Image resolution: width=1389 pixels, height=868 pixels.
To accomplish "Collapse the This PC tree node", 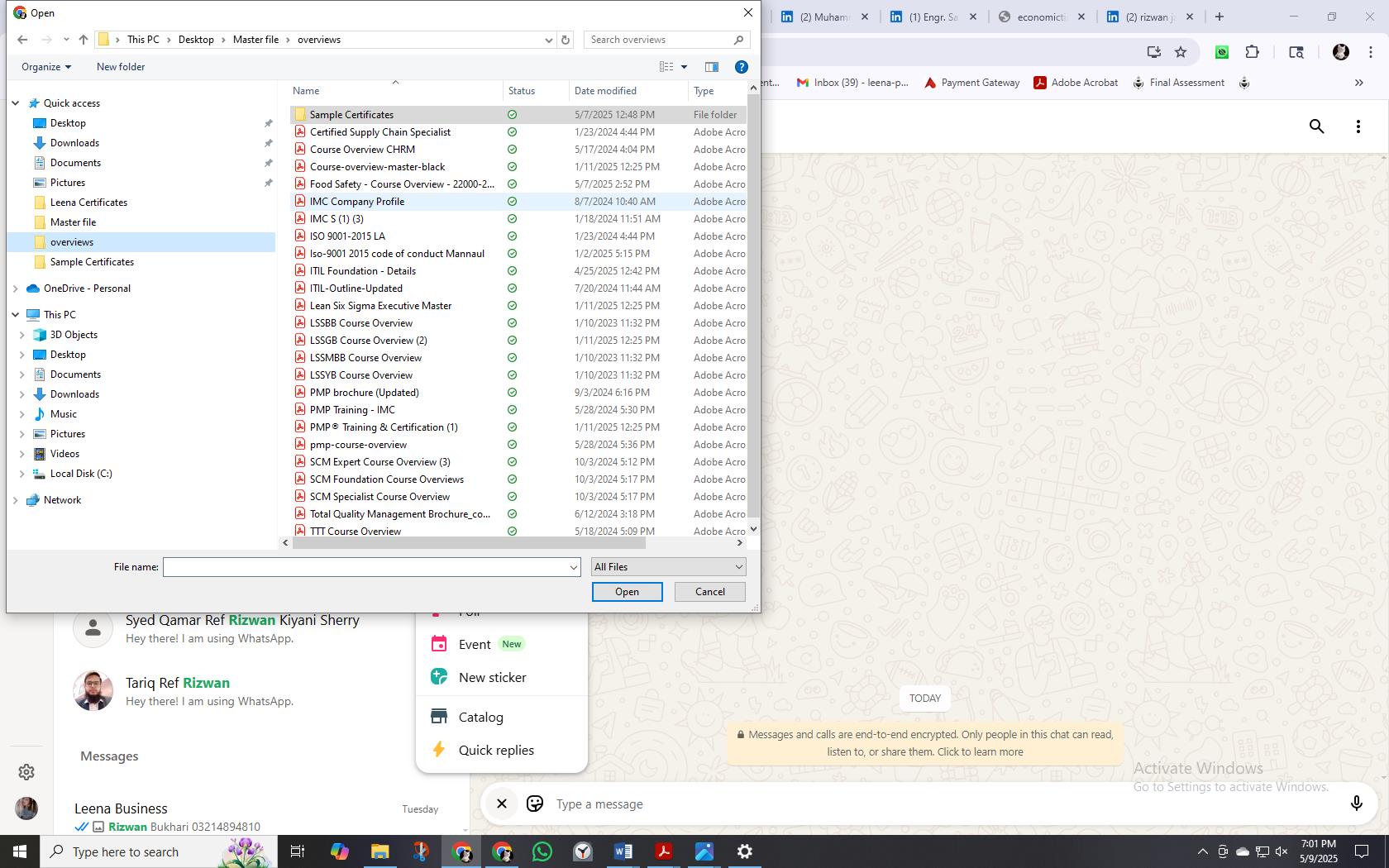I will pyautogui.click(x=16, y=315).
